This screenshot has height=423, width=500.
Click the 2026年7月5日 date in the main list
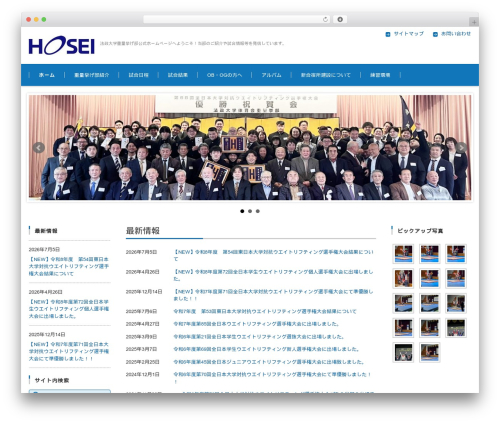pyautogui.click(x=141, y=252)
